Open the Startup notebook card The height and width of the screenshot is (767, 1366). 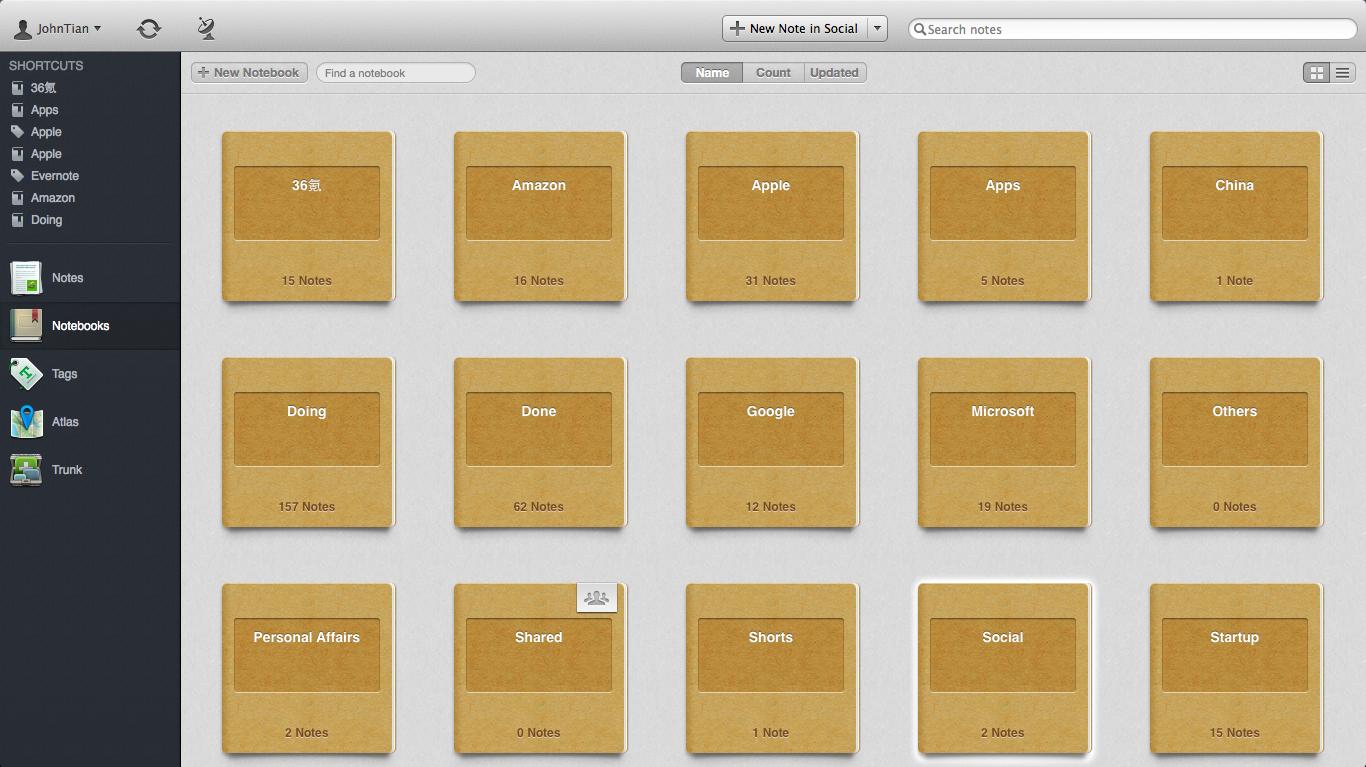click(1236, 667)
